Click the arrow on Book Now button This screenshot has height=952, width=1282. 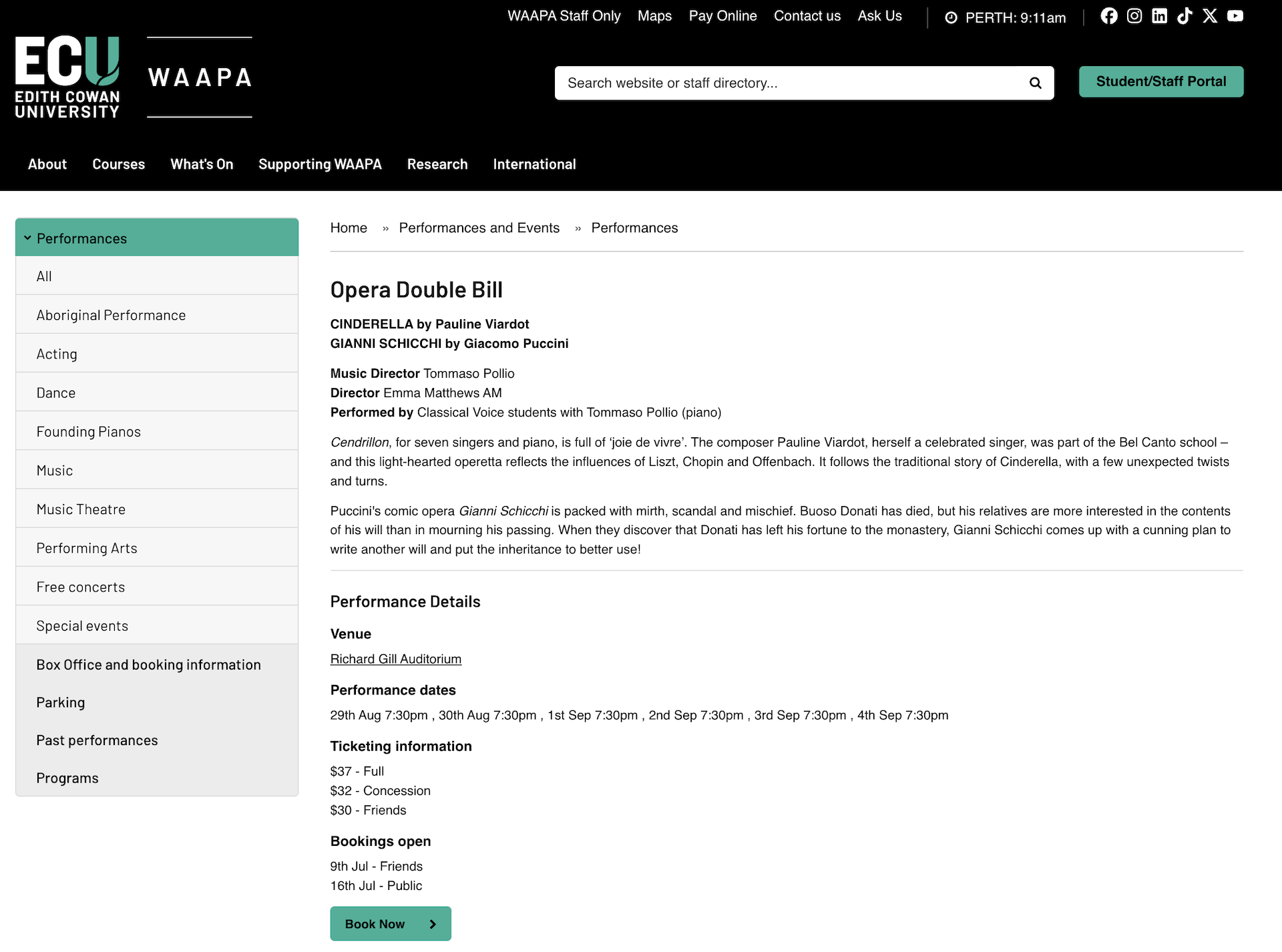click(x=433, y=924)
